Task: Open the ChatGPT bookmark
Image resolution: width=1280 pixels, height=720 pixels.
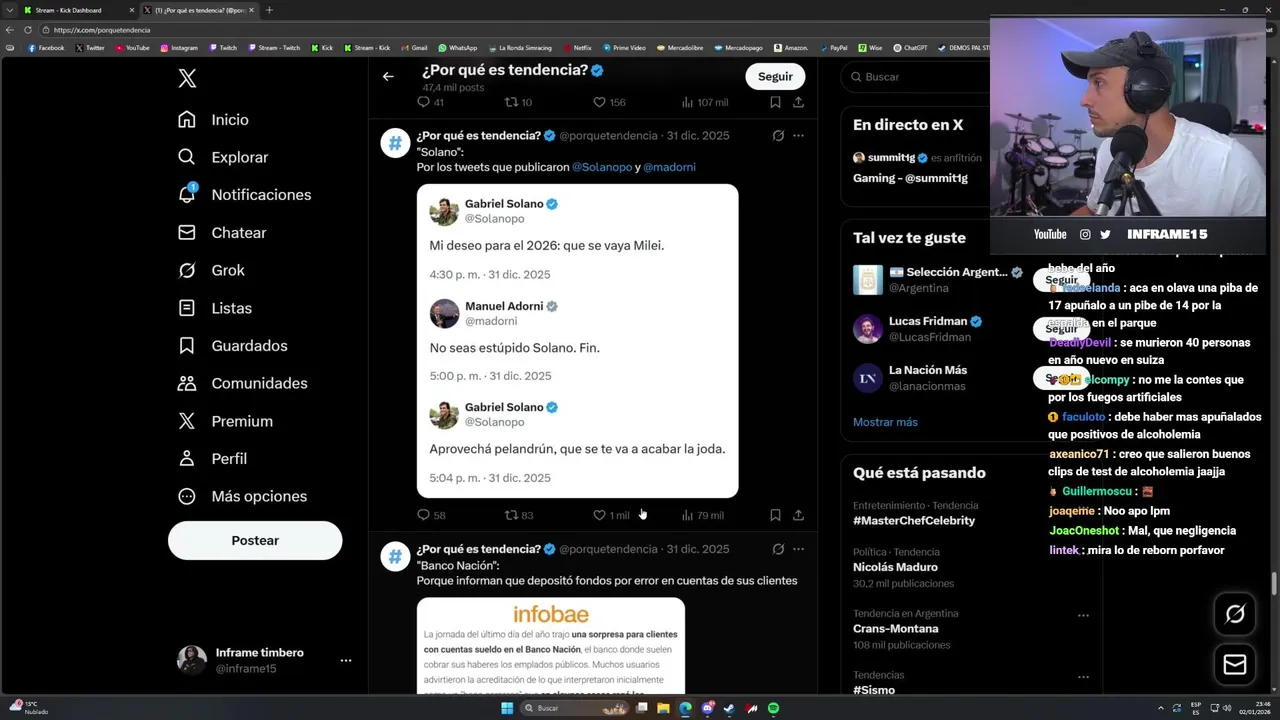Action: 910,47
